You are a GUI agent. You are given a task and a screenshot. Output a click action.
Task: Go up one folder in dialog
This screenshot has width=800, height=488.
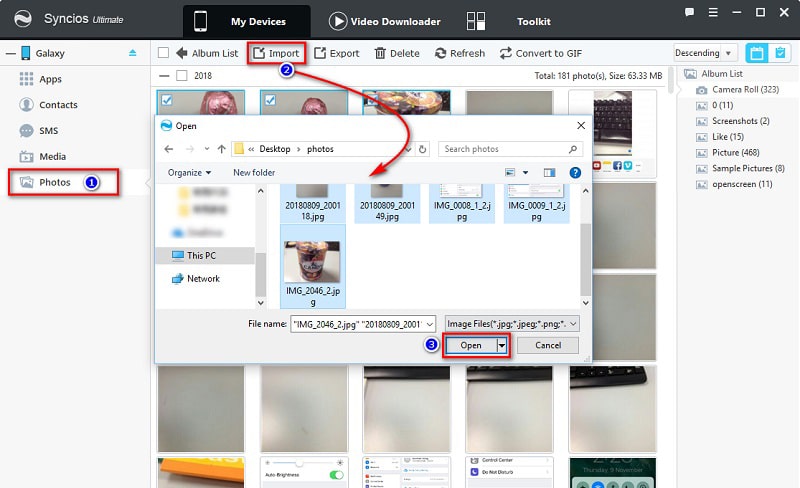(x=221, y=149)
